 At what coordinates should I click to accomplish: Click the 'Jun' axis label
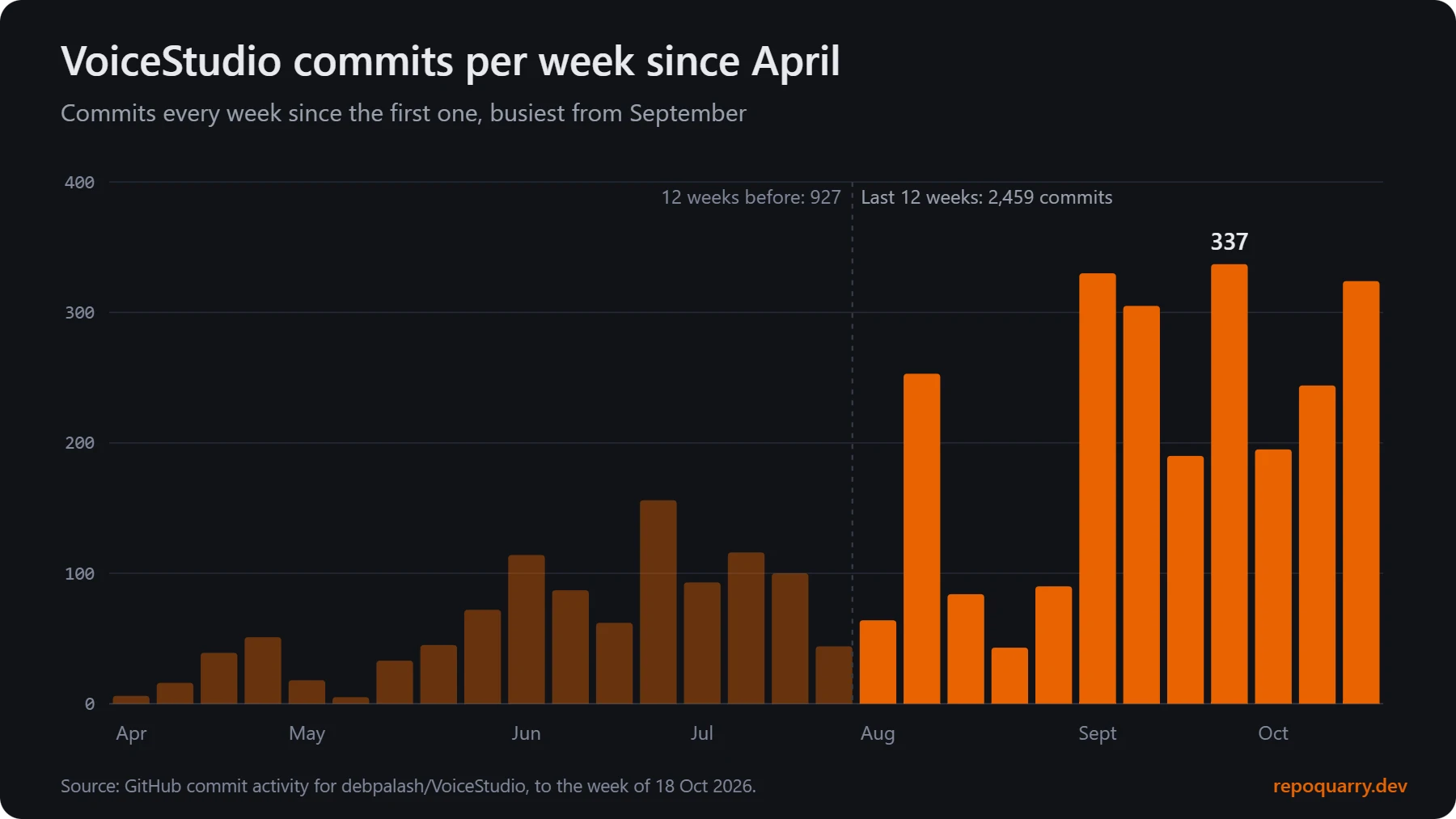tap(526, 733)
